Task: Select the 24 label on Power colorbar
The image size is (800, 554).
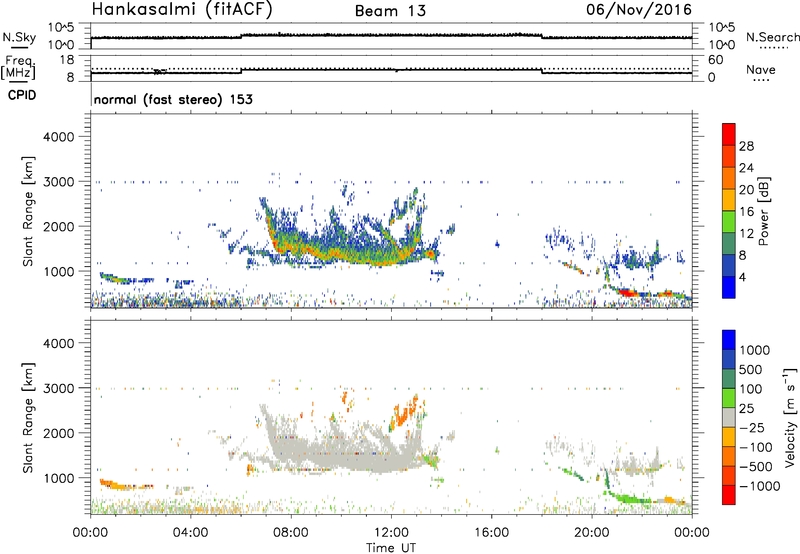Action: click(746, 168)
